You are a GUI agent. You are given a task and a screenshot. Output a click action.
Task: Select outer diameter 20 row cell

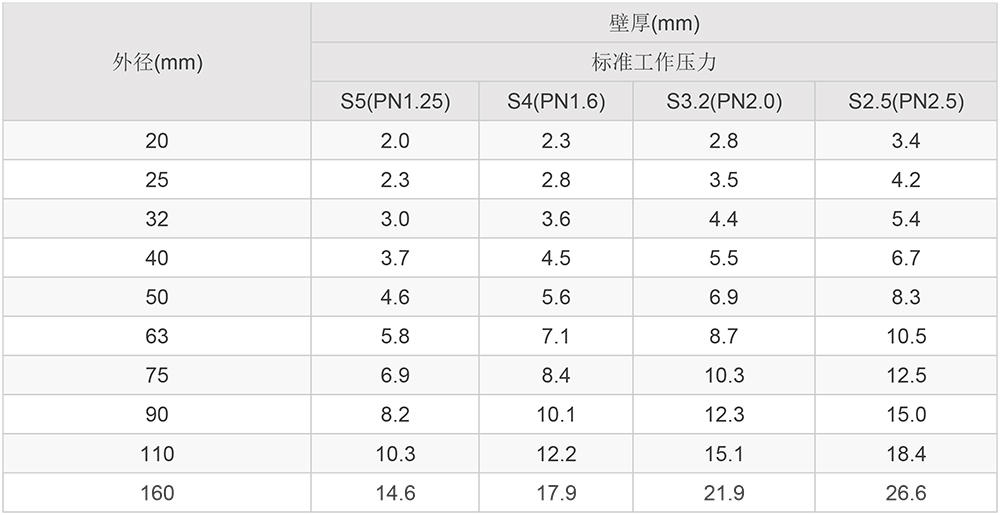coord(157,141)
